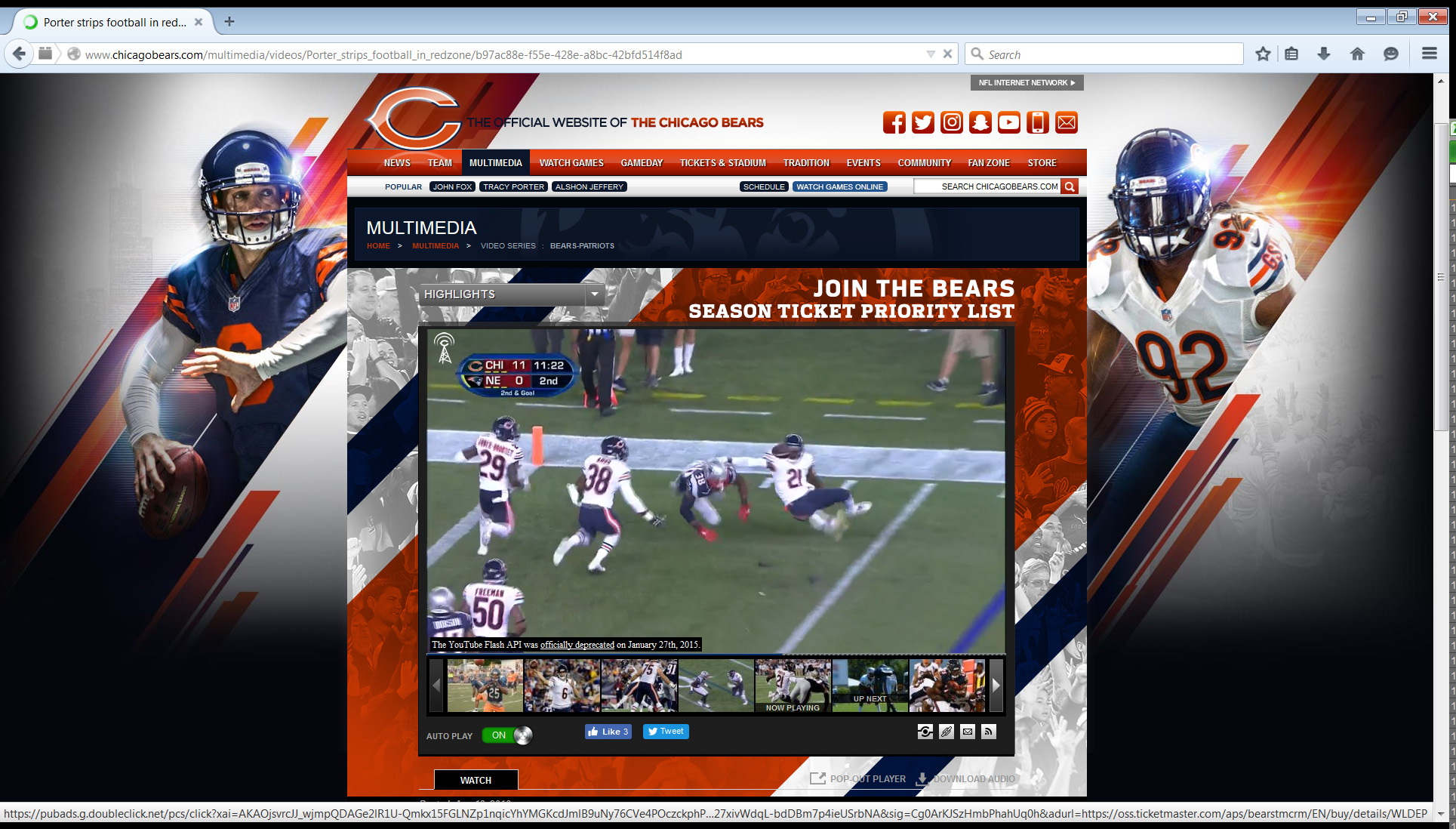
Task: Copy the video link with chain icon
Action: coord(947,732)
